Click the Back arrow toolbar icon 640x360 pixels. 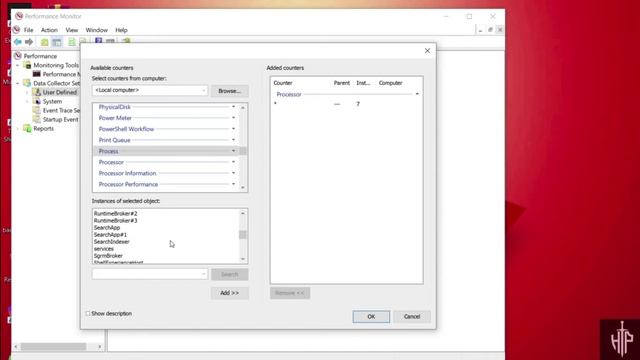click(18, 42)
